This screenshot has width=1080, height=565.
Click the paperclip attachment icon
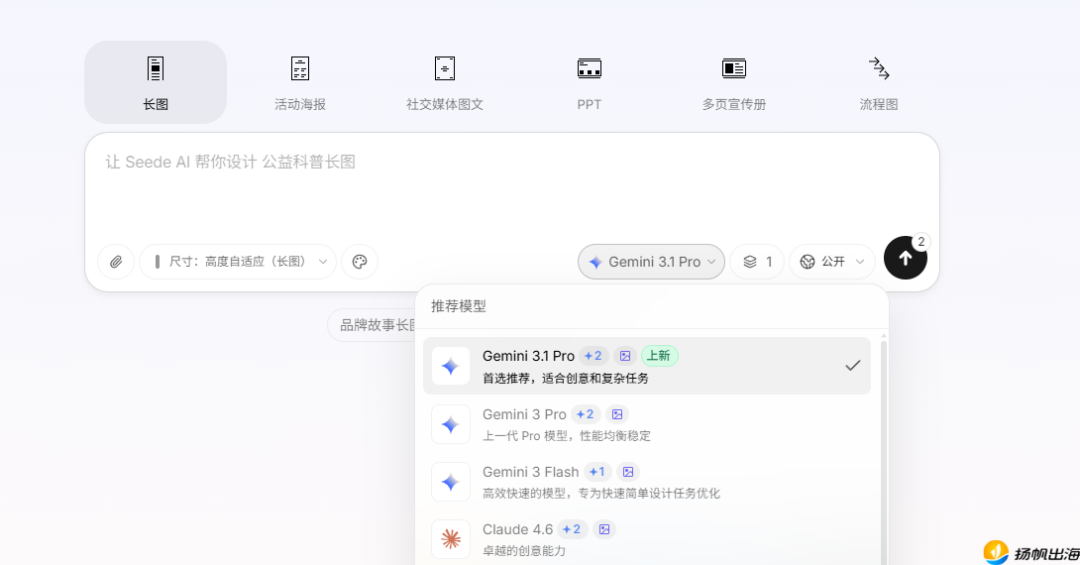tap(116, 262)
